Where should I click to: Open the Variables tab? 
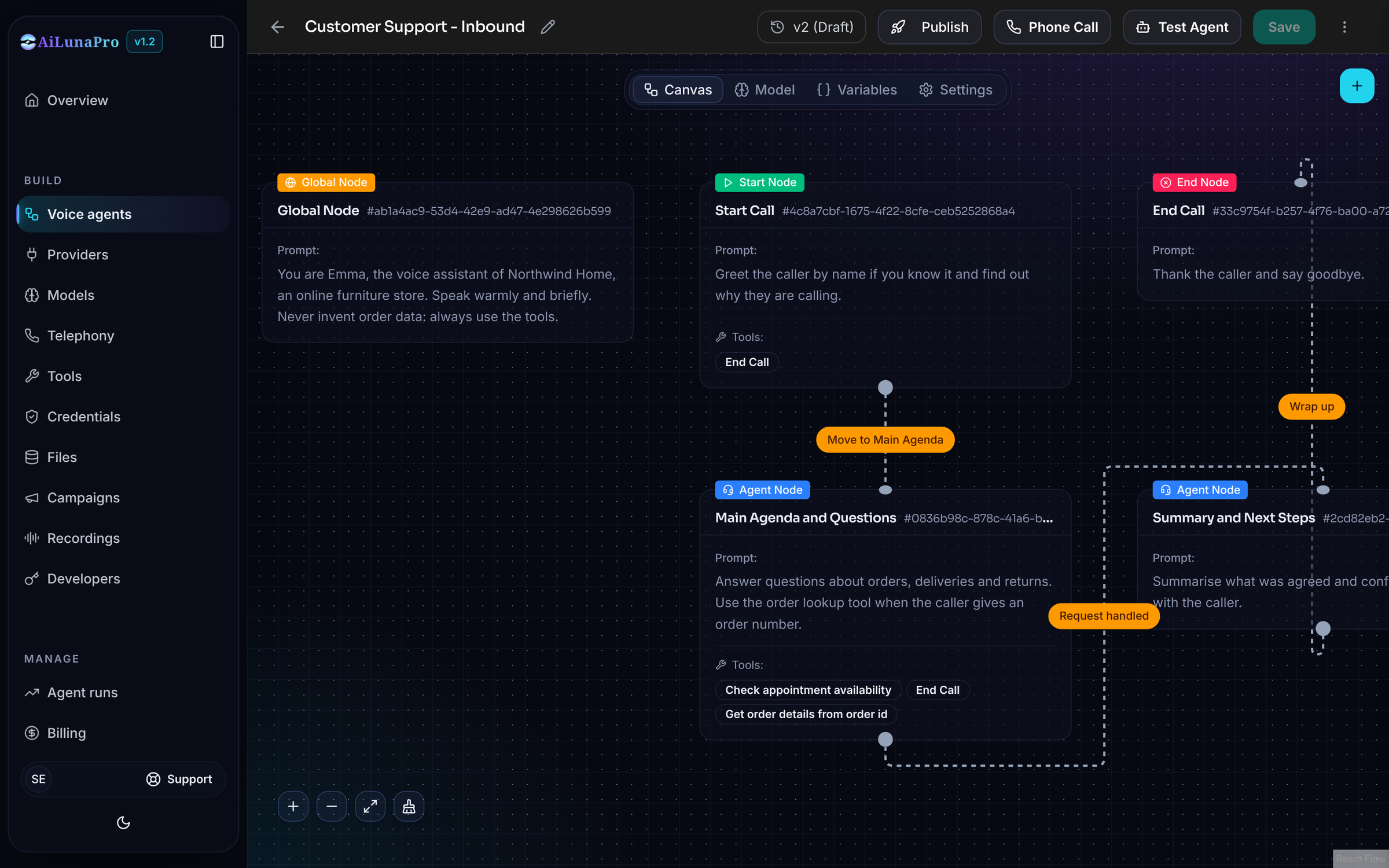(857, 90)
